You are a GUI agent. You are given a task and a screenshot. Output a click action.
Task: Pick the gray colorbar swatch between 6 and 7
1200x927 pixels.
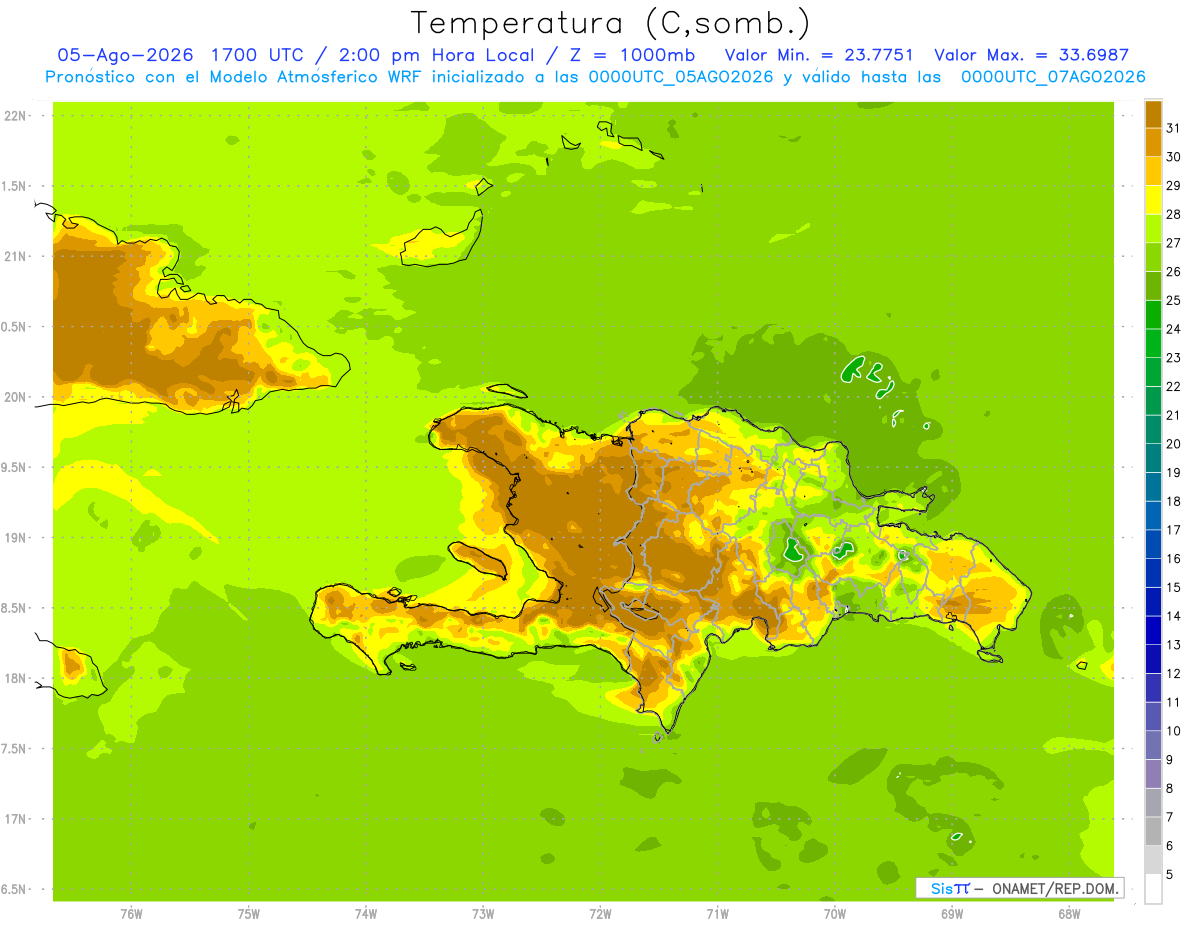pyautogui.click(x=1153, y=832)
